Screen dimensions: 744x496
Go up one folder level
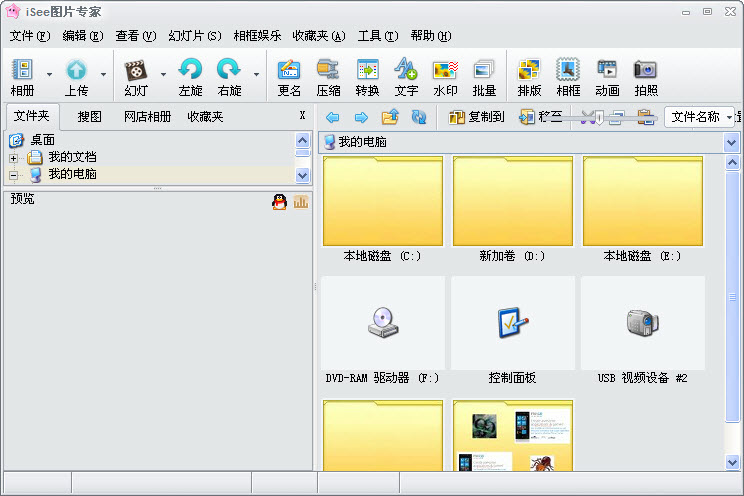tap(390, 117)
